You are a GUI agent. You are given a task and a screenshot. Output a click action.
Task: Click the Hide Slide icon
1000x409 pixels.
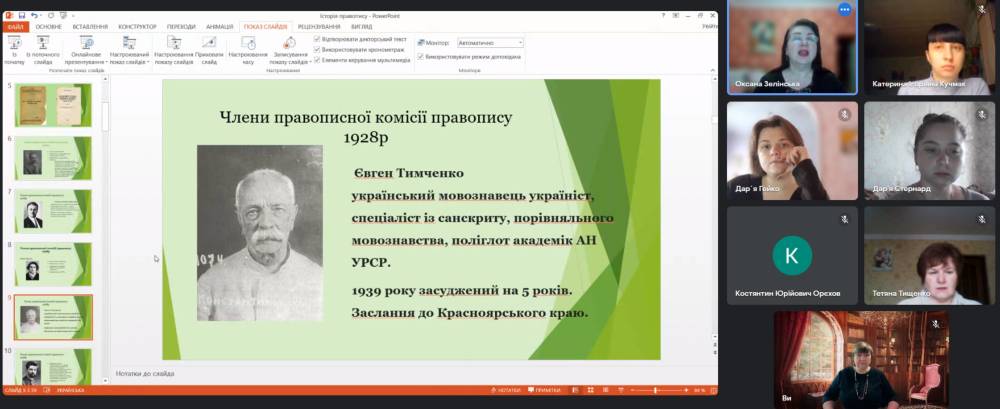209,48
